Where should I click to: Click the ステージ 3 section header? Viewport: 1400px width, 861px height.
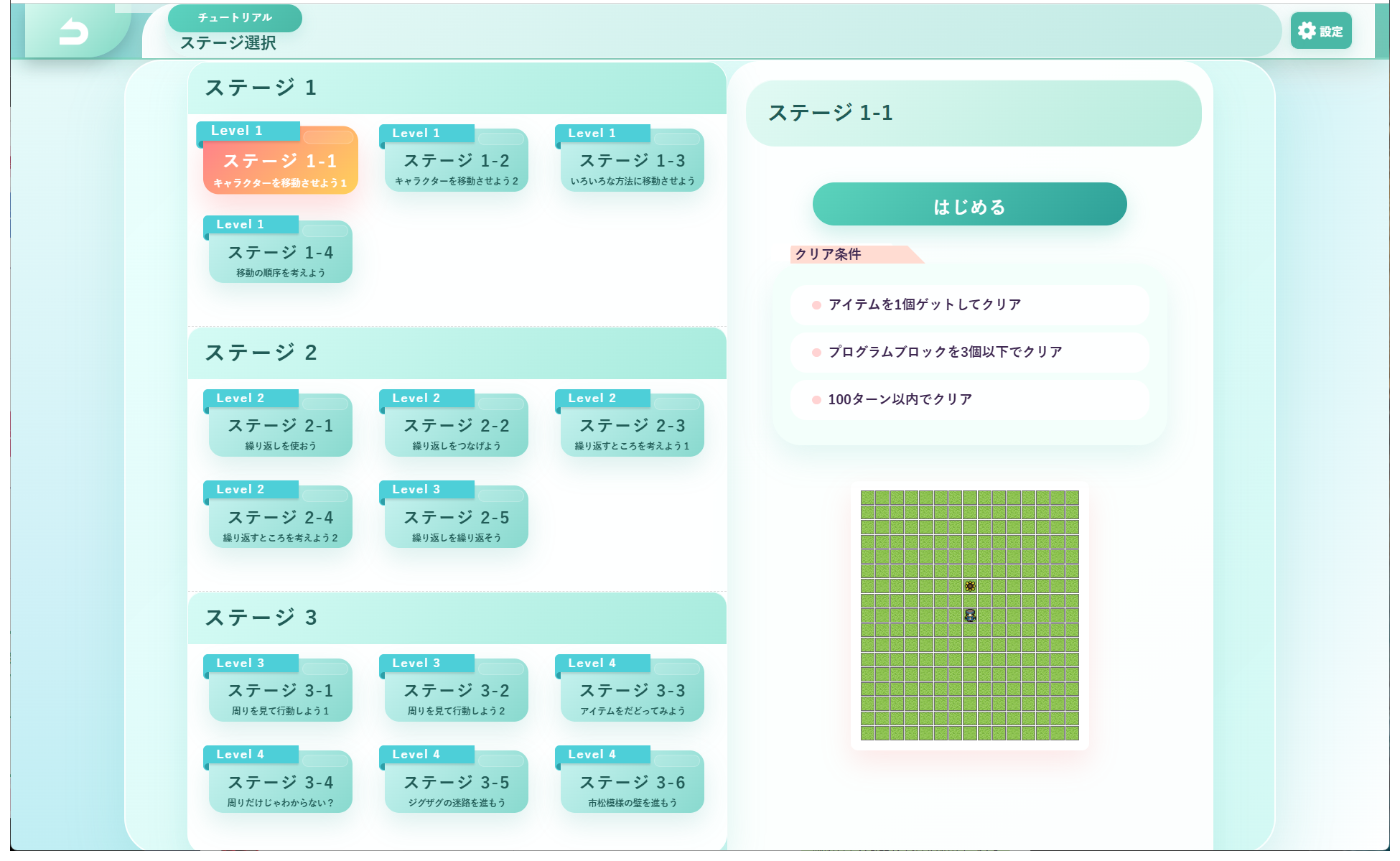tap(457, 618)
